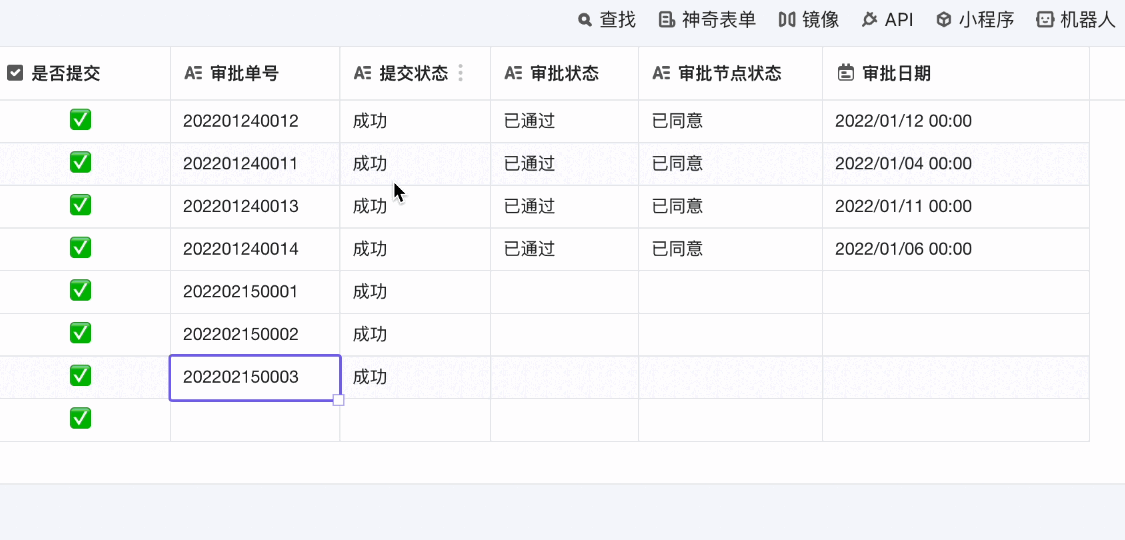Open the 提交状态 column options menu dots
Viewport: 1125px width, 540px height.
pyautogui.click(x=460, y=73)
